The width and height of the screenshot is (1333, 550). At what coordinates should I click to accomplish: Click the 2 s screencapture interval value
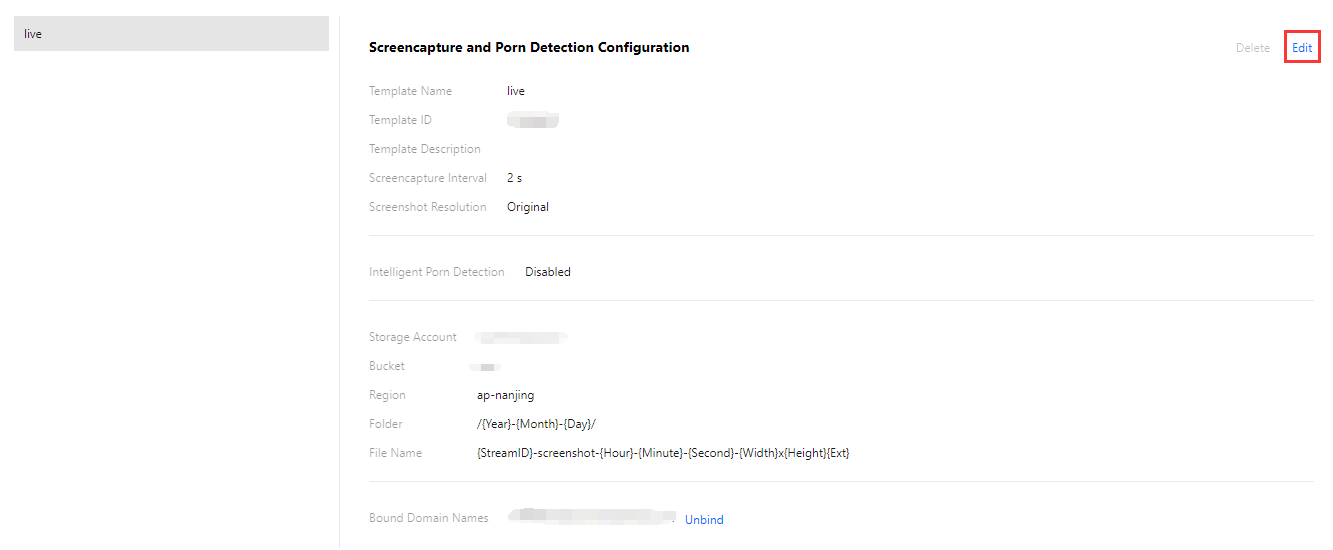pyautogui.click(x=514, y=178)
